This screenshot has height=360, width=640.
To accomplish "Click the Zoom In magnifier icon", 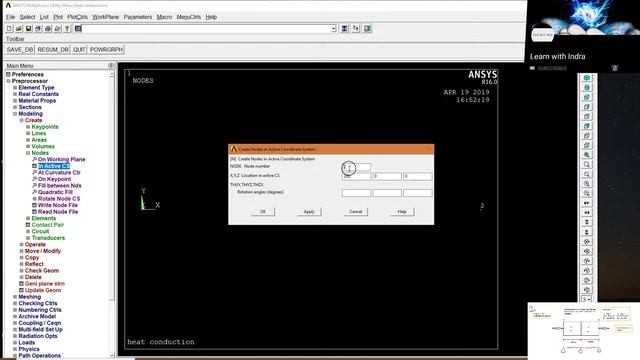I will [x=587, y=184].
